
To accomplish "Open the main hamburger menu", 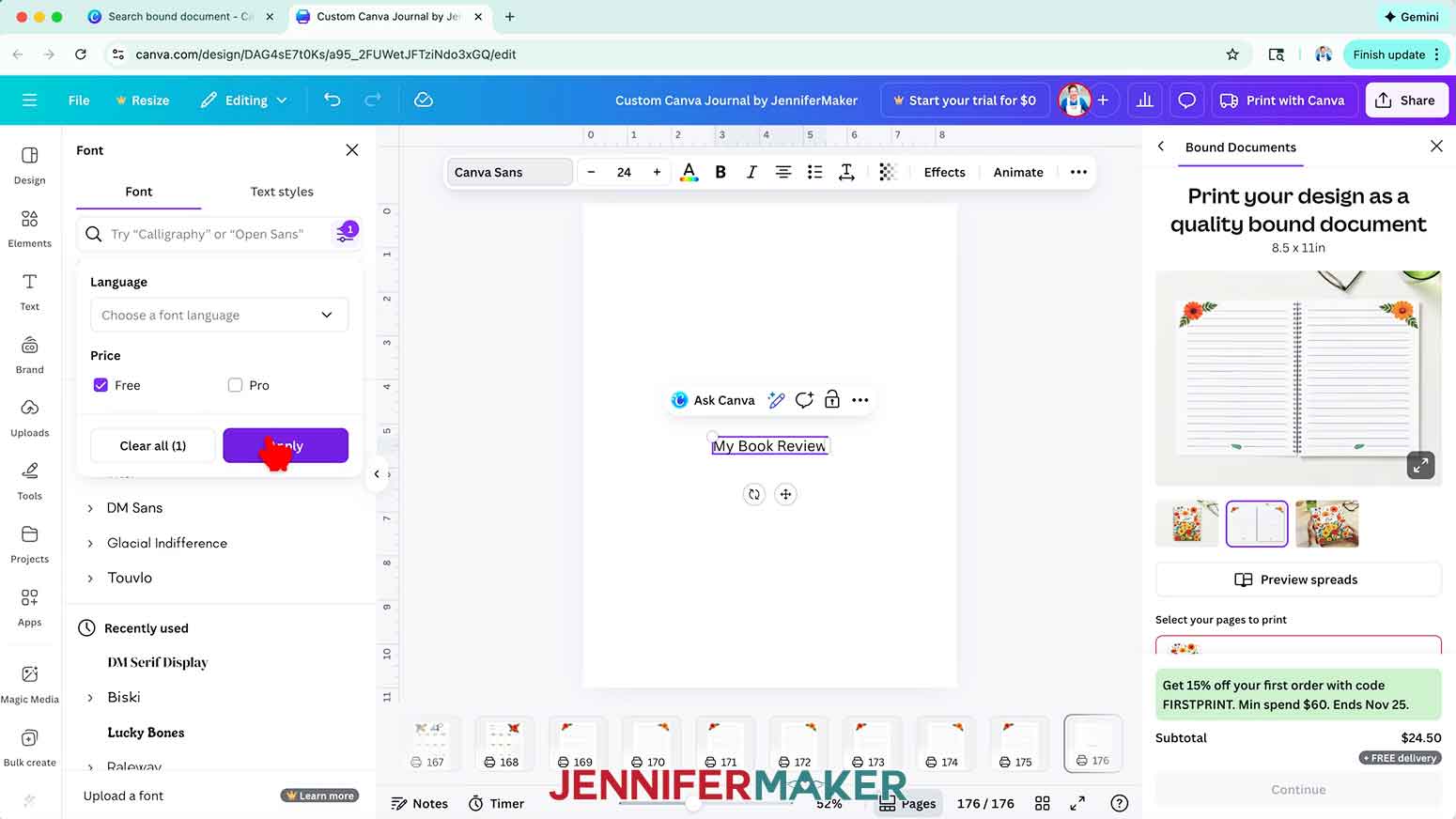I will [29, 100].
